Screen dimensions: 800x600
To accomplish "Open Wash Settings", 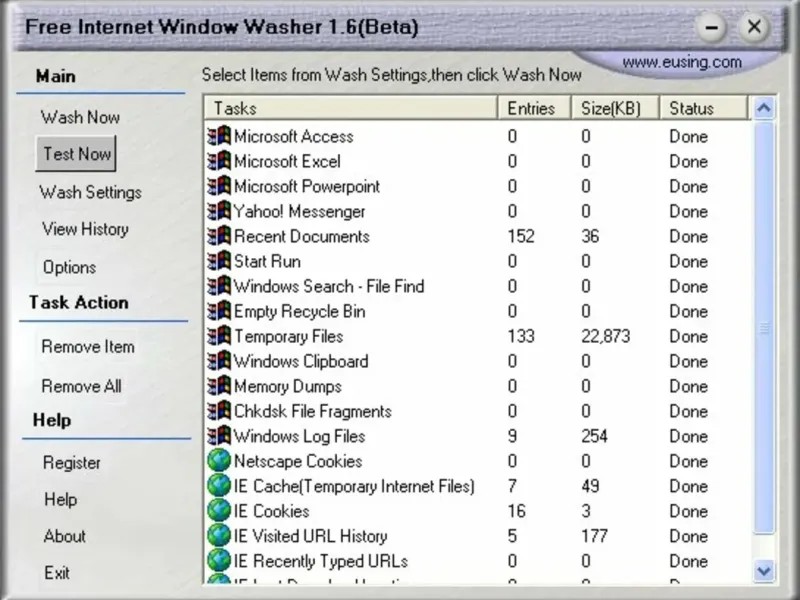I will [x=90, y=192].
